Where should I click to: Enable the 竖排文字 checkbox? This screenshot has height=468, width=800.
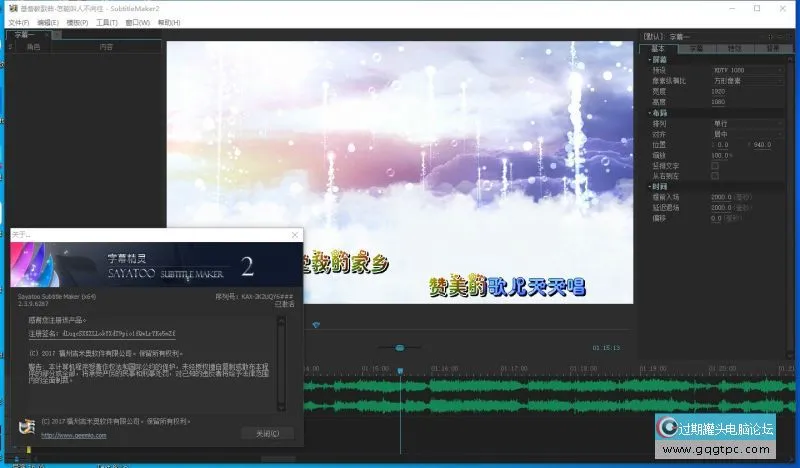pyautogui.click(x=714, y=165)
